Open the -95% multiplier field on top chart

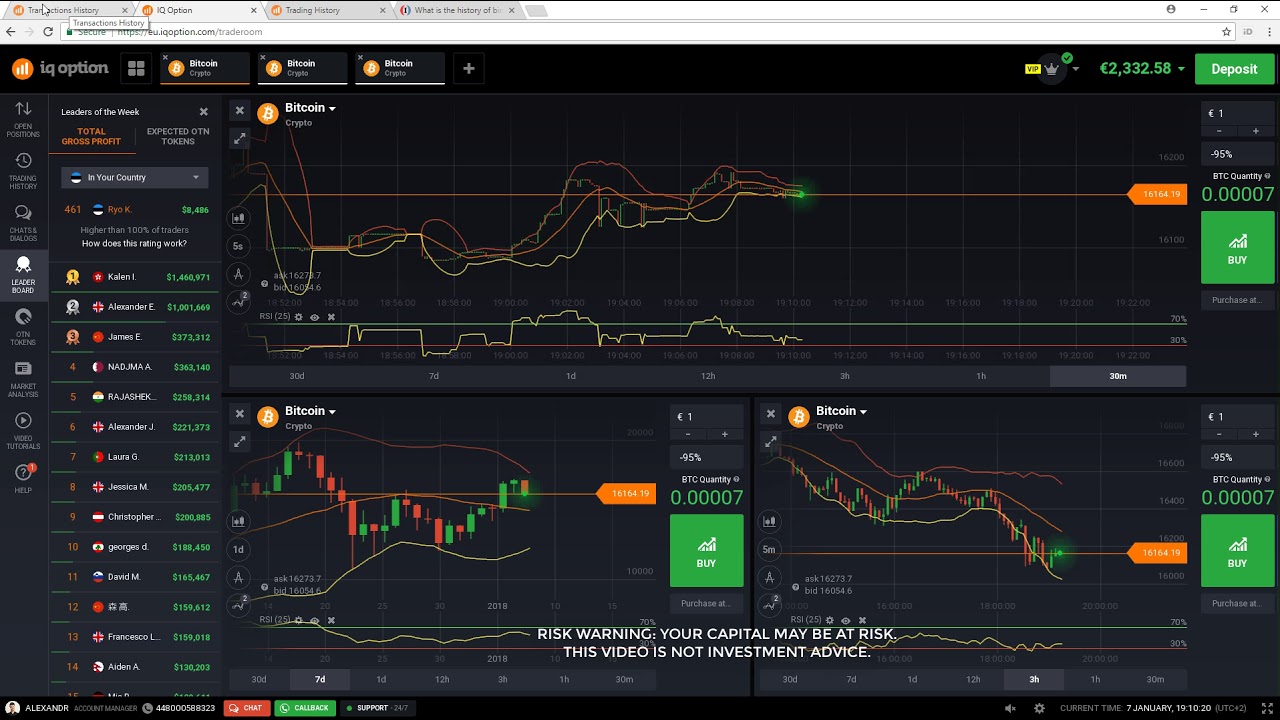click(1238, 154)
